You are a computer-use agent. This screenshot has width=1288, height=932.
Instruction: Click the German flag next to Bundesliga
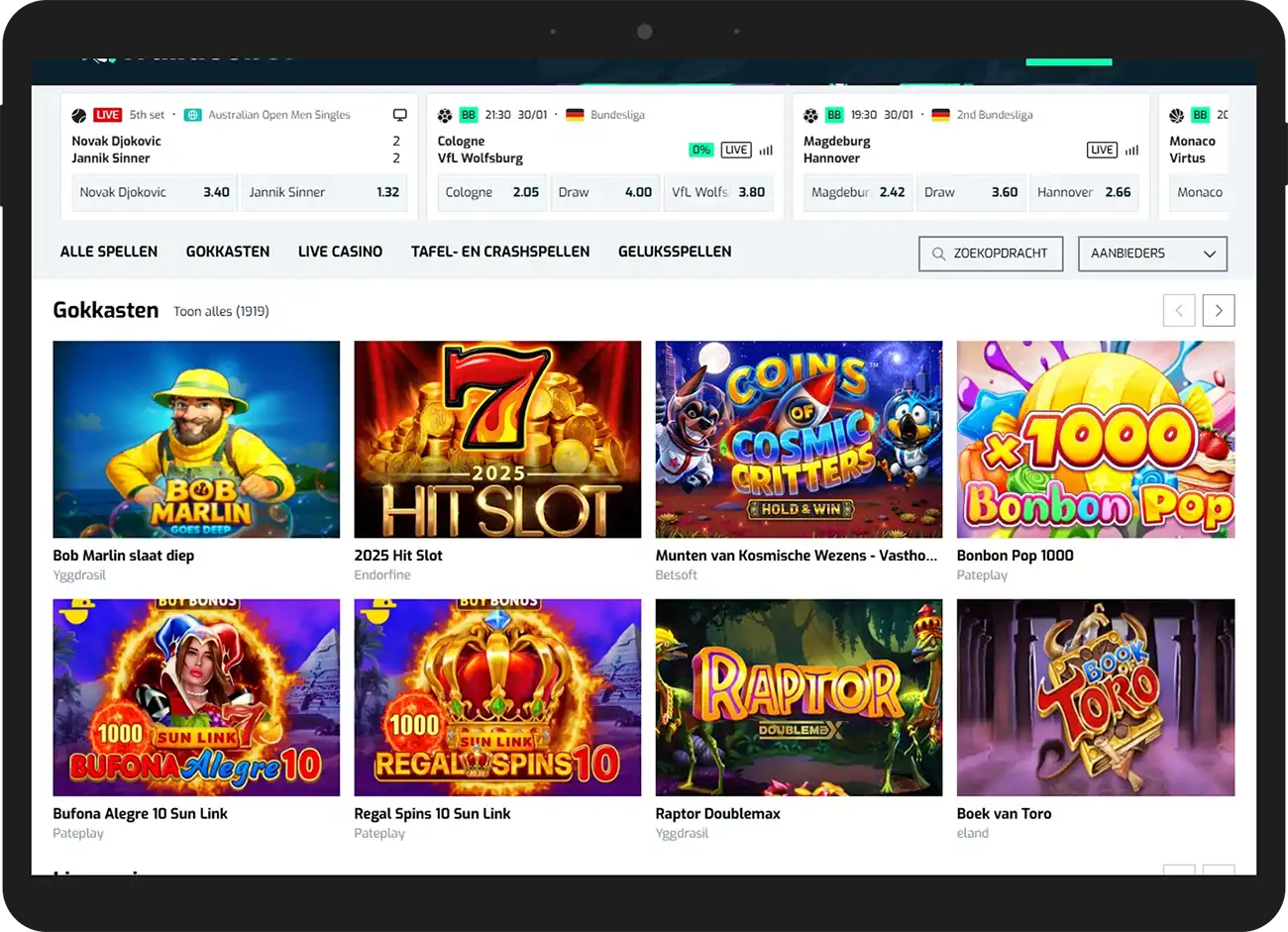point(575,115)
